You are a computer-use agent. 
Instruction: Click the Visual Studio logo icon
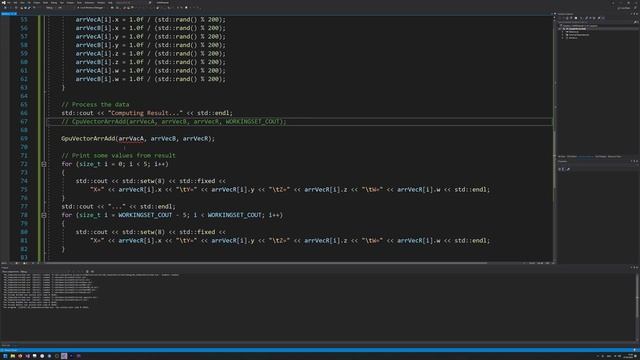[4, 2]
